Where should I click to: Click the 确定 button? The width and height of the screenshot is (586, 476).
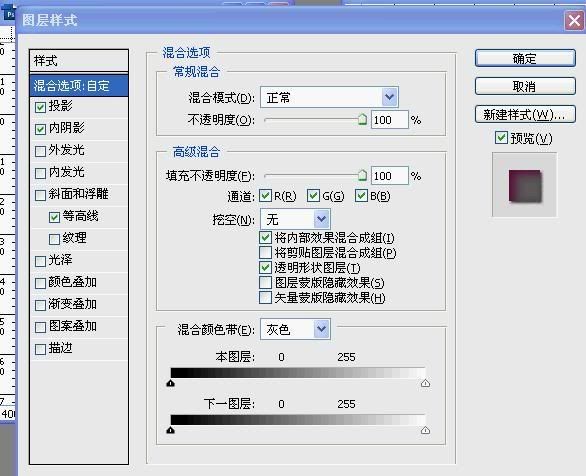pos(525,59)
